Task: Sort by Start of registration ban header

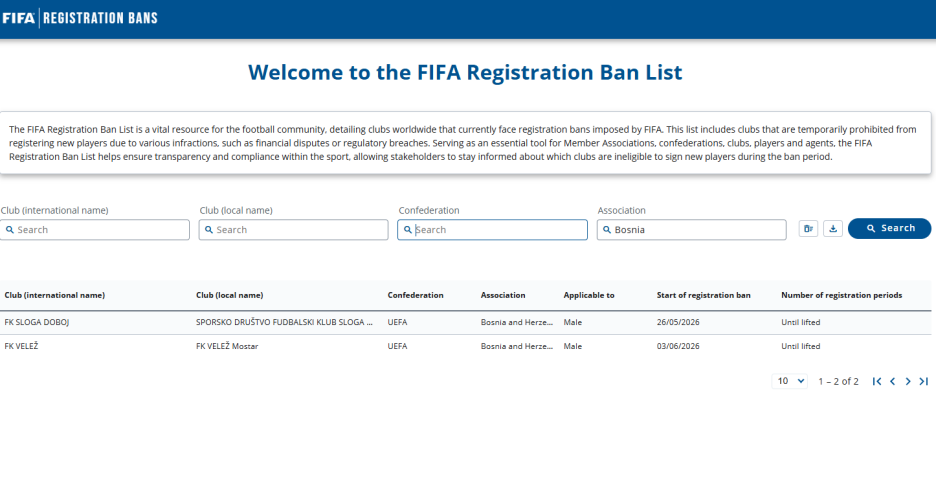Action: 703,295
